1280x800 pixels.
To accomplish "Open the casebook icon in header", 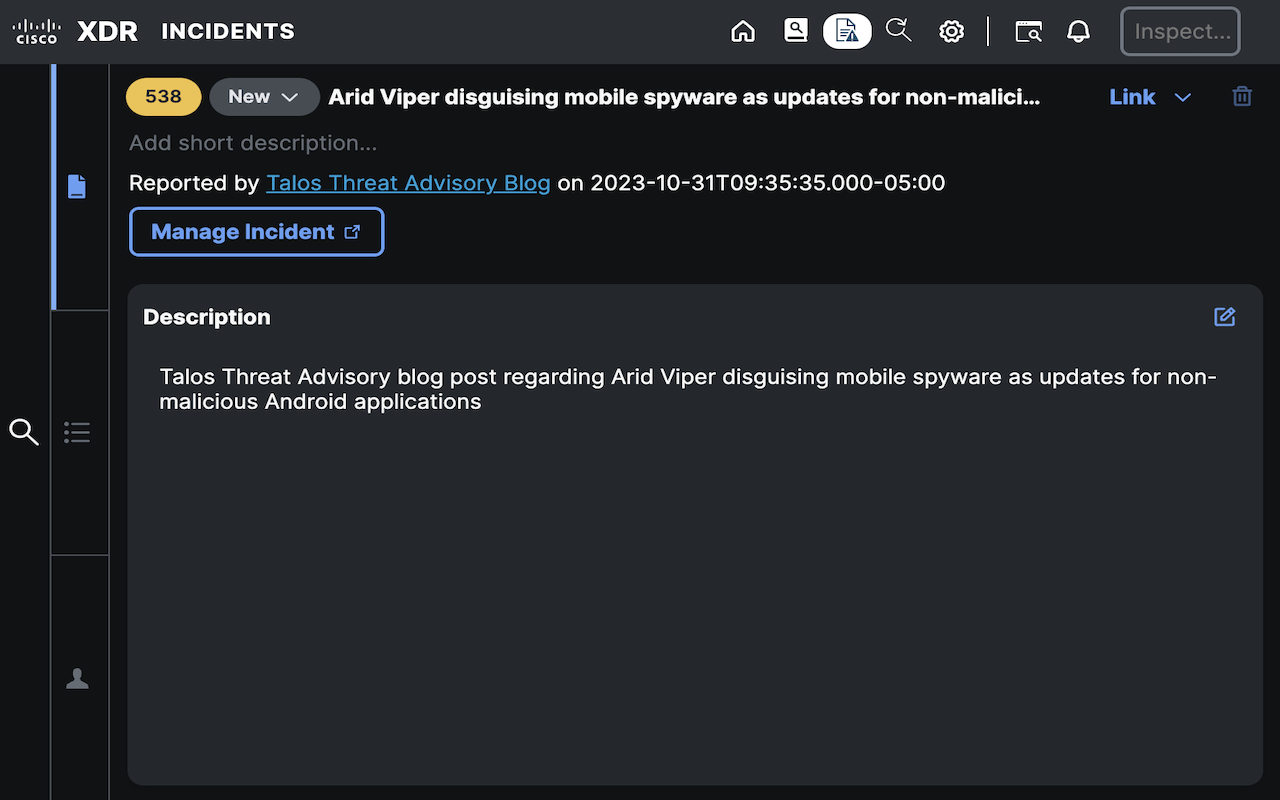I will pos(796,31).
